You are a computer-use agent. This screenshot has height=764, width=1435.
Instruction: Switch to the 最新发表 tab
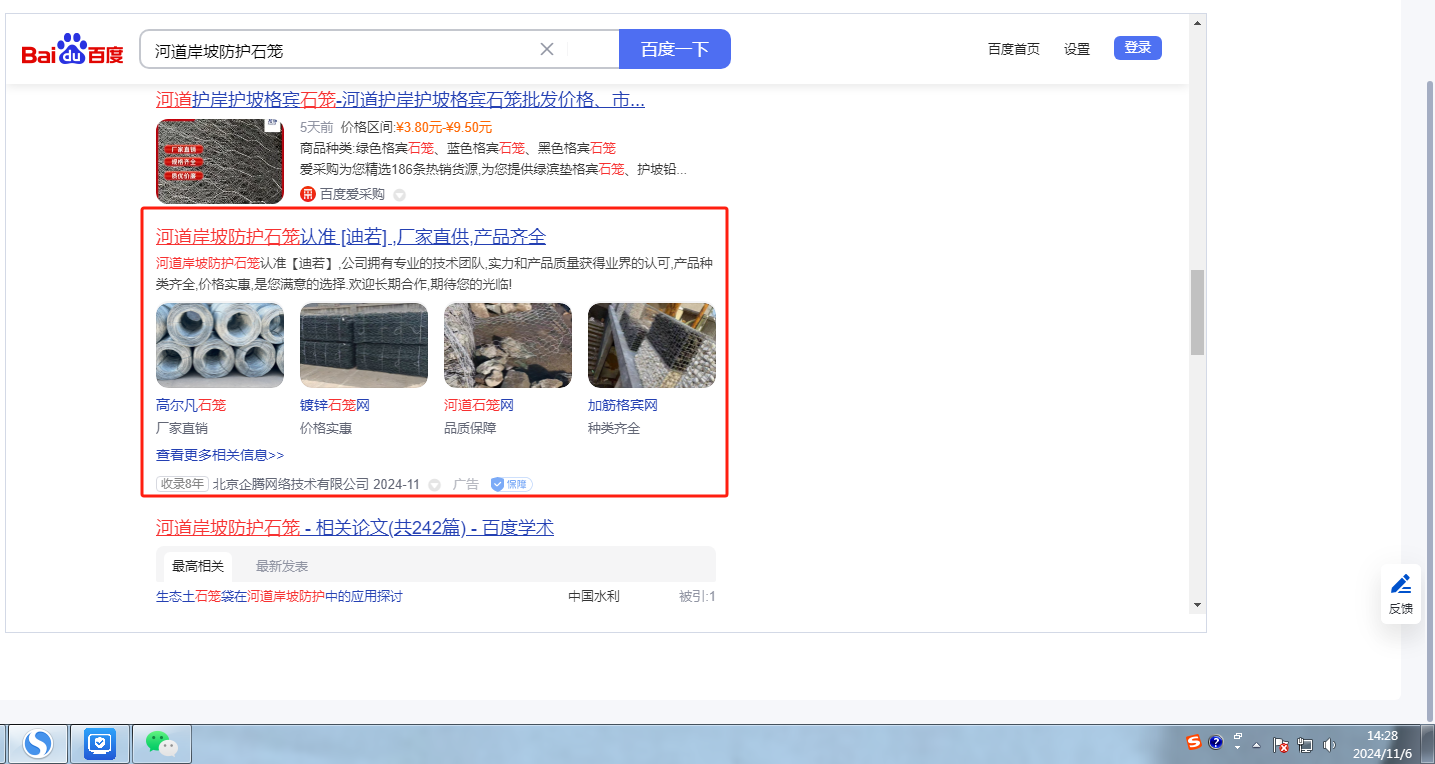click(x=282, y=566)
